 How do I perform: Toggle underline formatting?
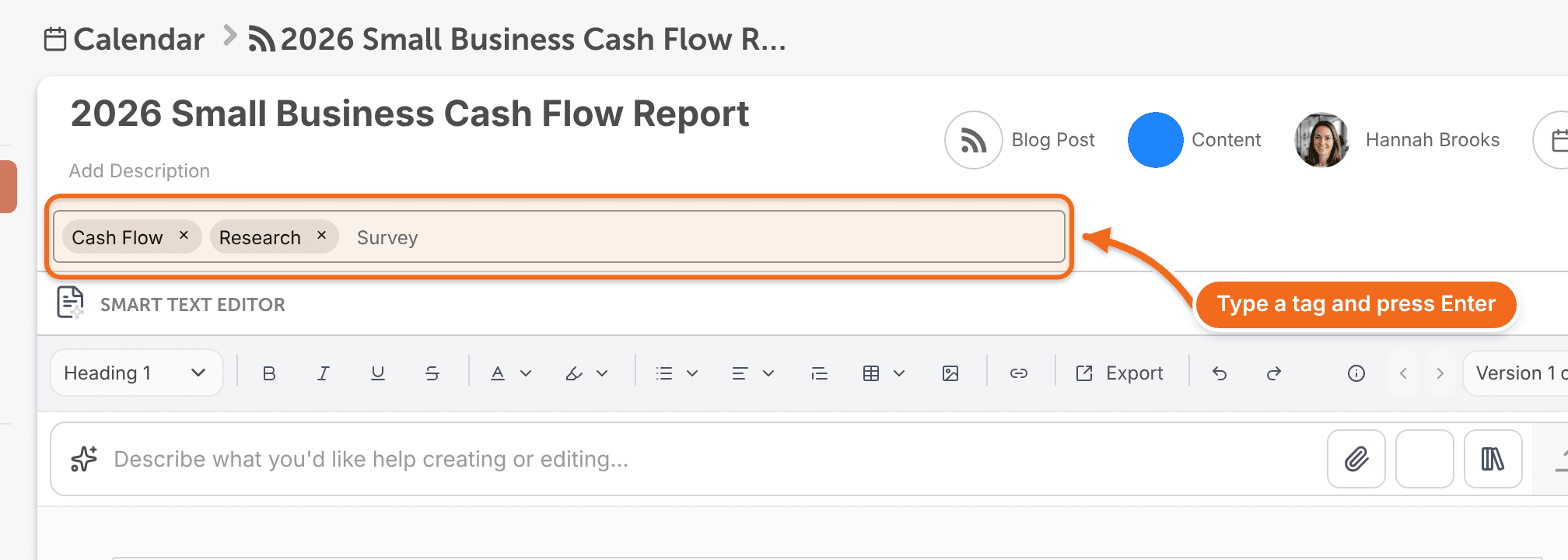tap(378, 373)
